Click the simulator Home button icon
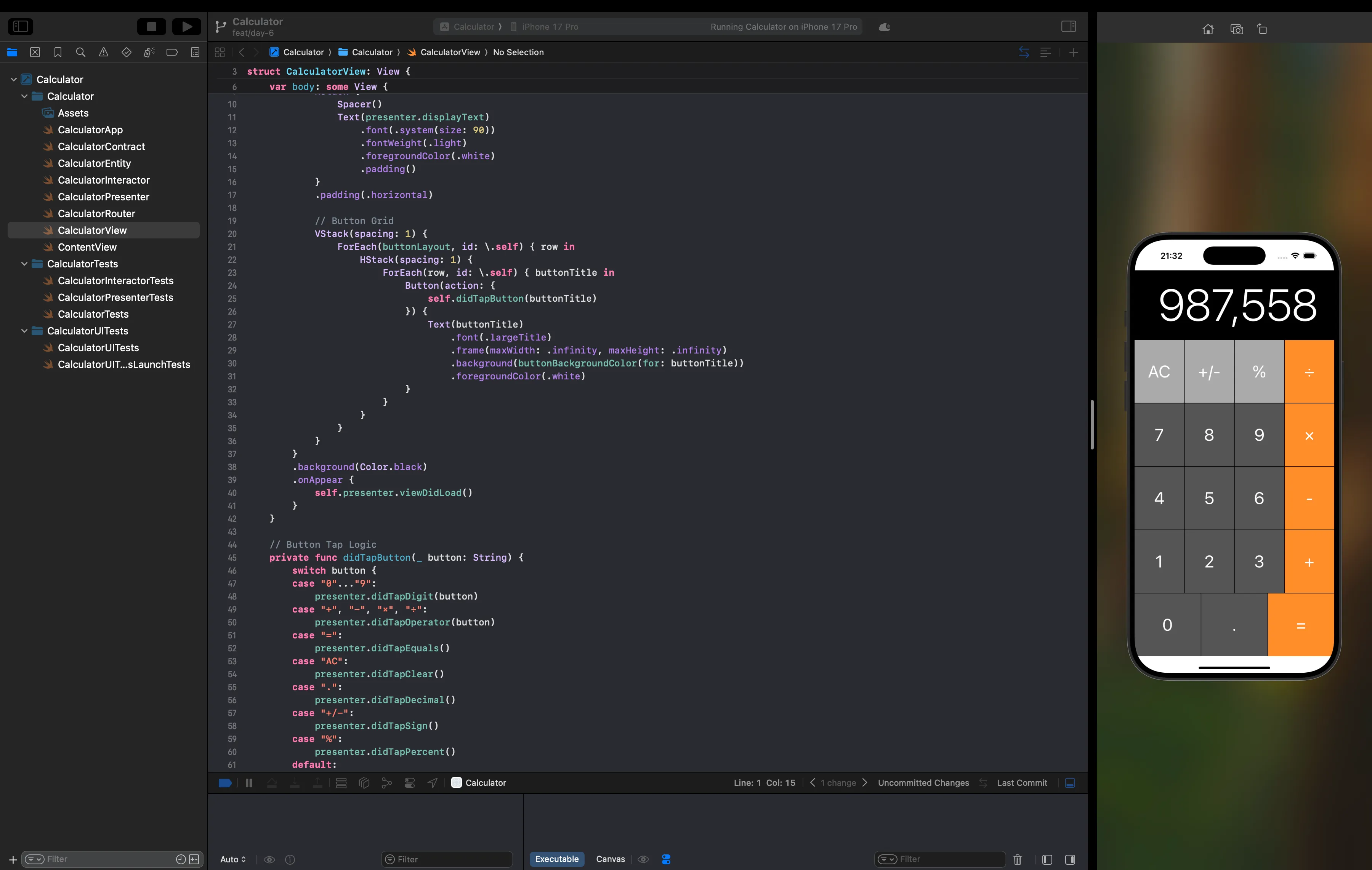 tap(1208, 29)
